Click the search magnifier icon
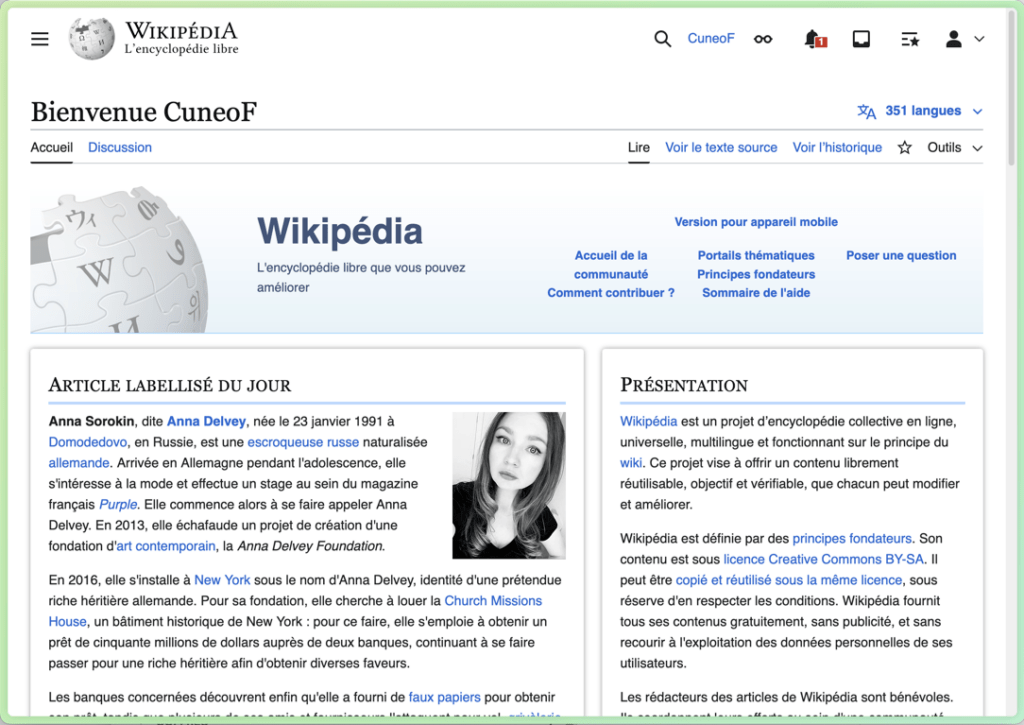Image resolution: width=1024 pixels, height=725 pixels. point(662,39)
